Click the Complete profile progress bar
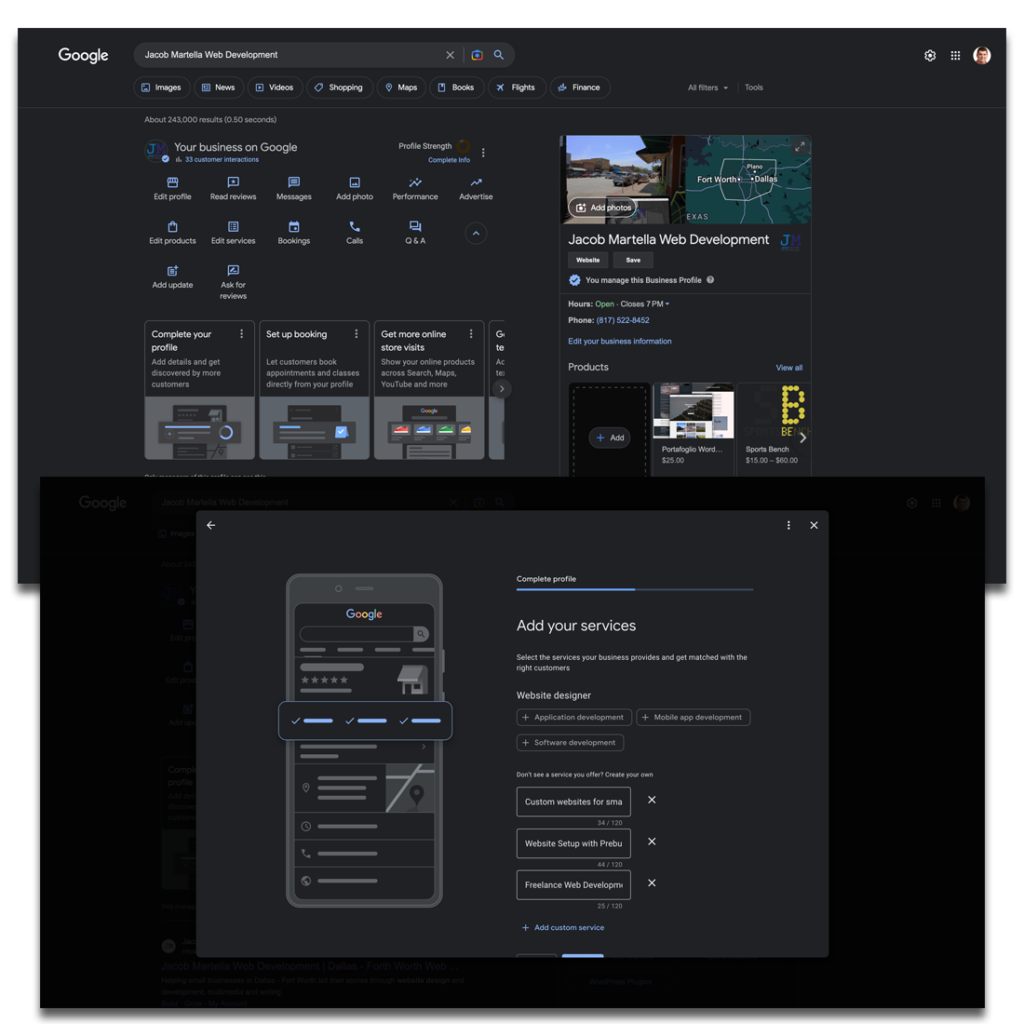The width and height of the screenshot is (1024, 1024). (x=635, y=589)
